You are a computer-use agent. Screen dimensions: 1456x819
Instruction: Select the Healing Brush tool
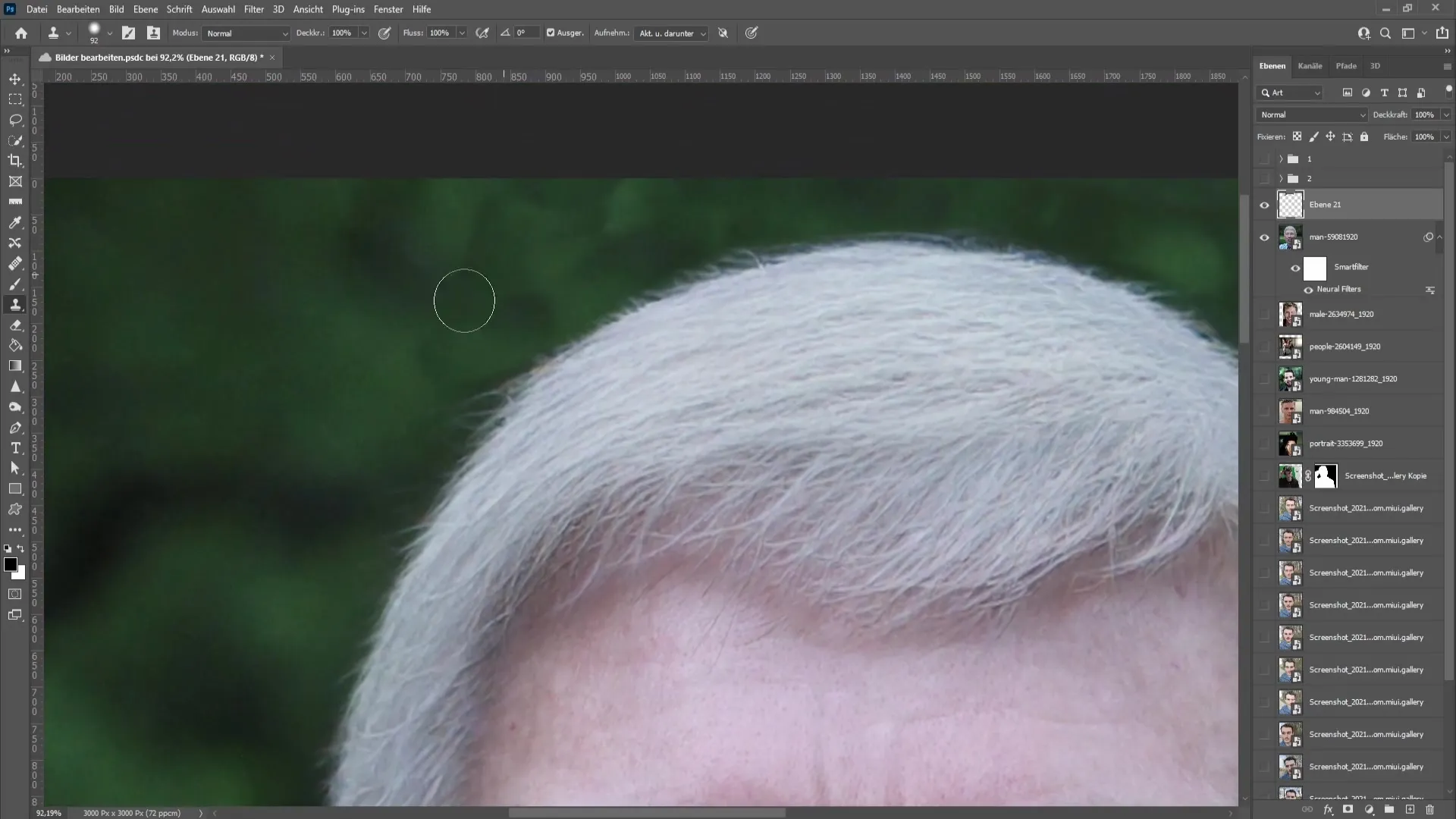[15, 264]
